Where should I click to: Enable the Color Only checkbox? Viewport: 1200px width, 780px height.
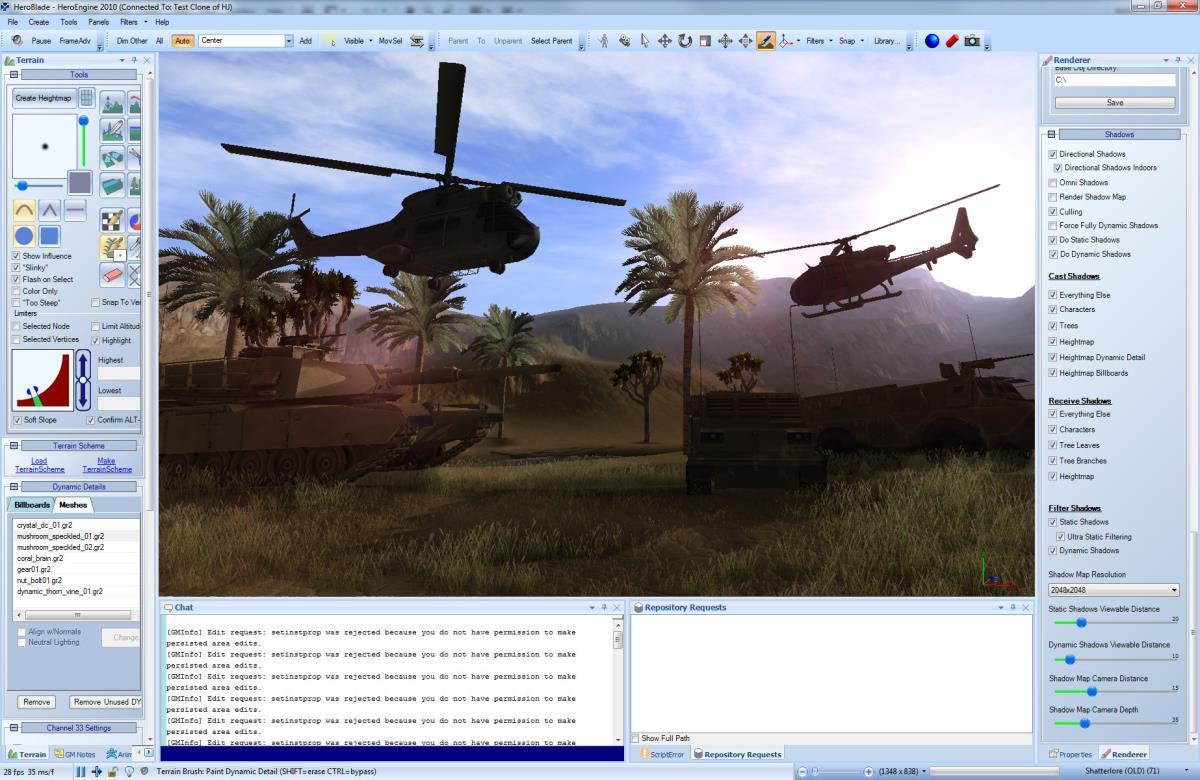pyautogui.click(x=16, y=291)
